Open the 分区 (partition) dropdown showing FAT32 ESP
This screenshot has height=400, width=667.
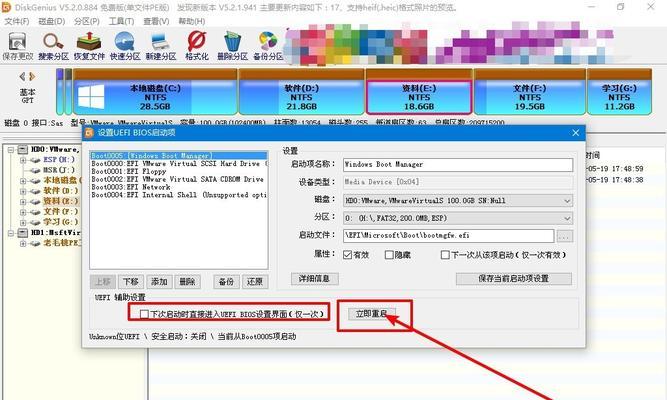point(458,218)
